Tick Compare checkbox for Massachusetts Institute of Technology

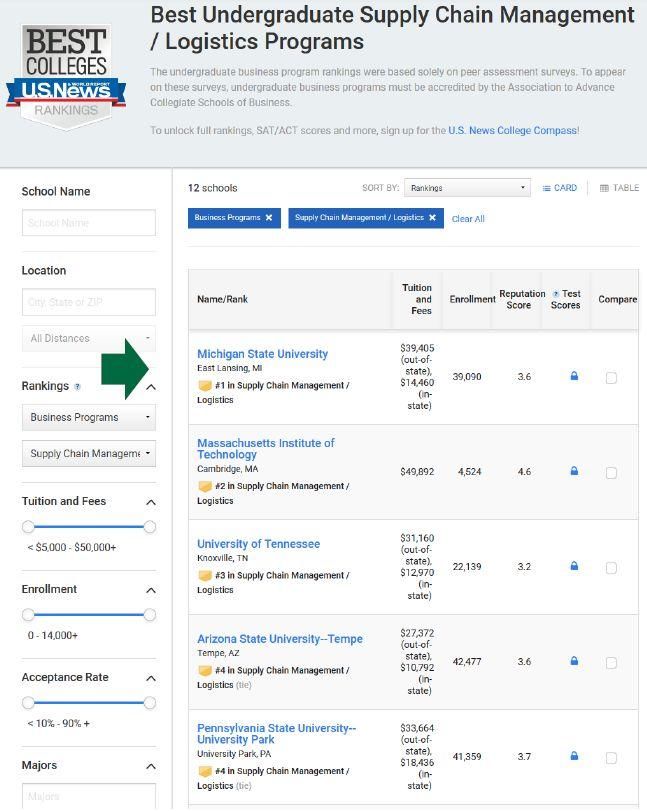coord(611,473)
